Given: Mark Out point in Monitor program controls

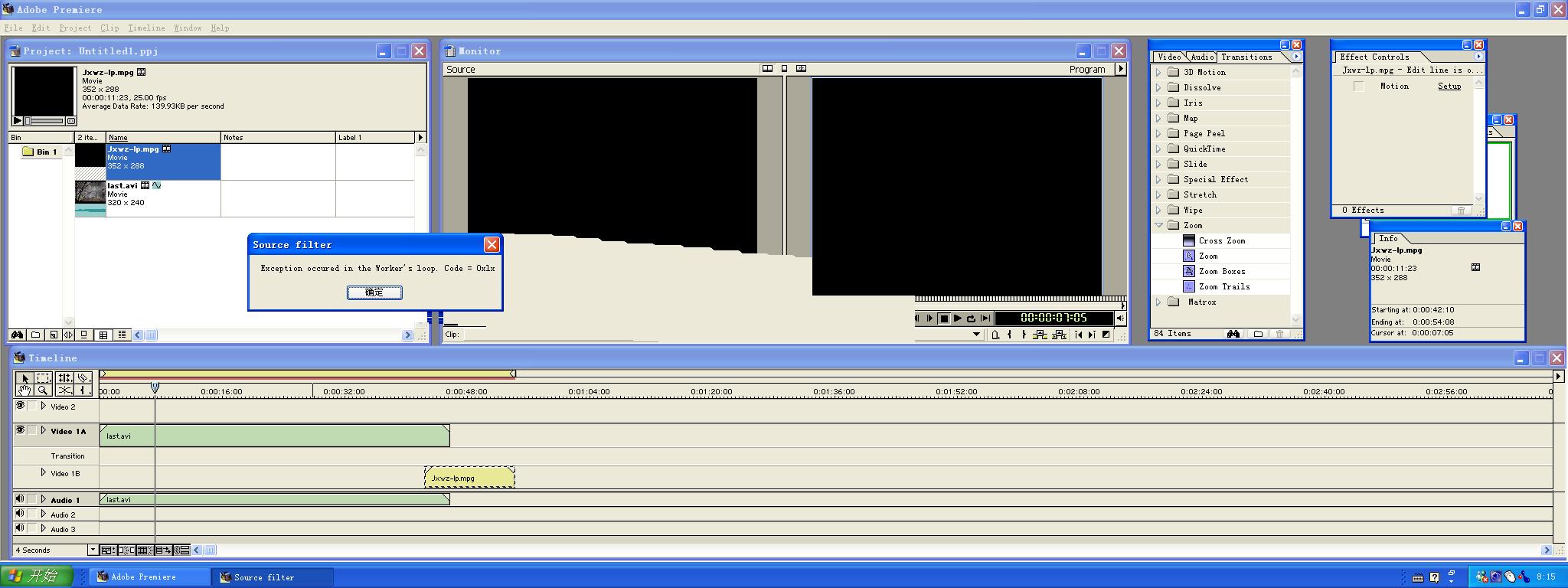Looking at the screenshot, I should (x=1024, y=335).
